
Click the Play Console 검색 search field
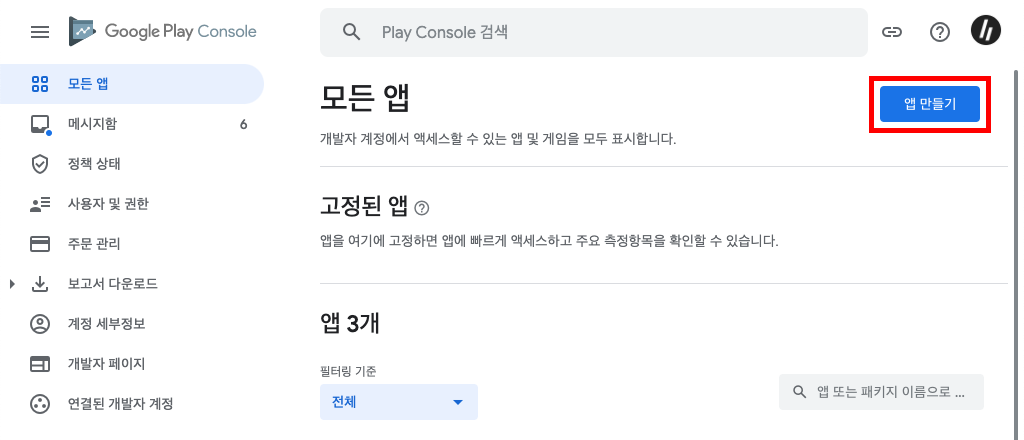pyautogui.click(x=600, y=32)
